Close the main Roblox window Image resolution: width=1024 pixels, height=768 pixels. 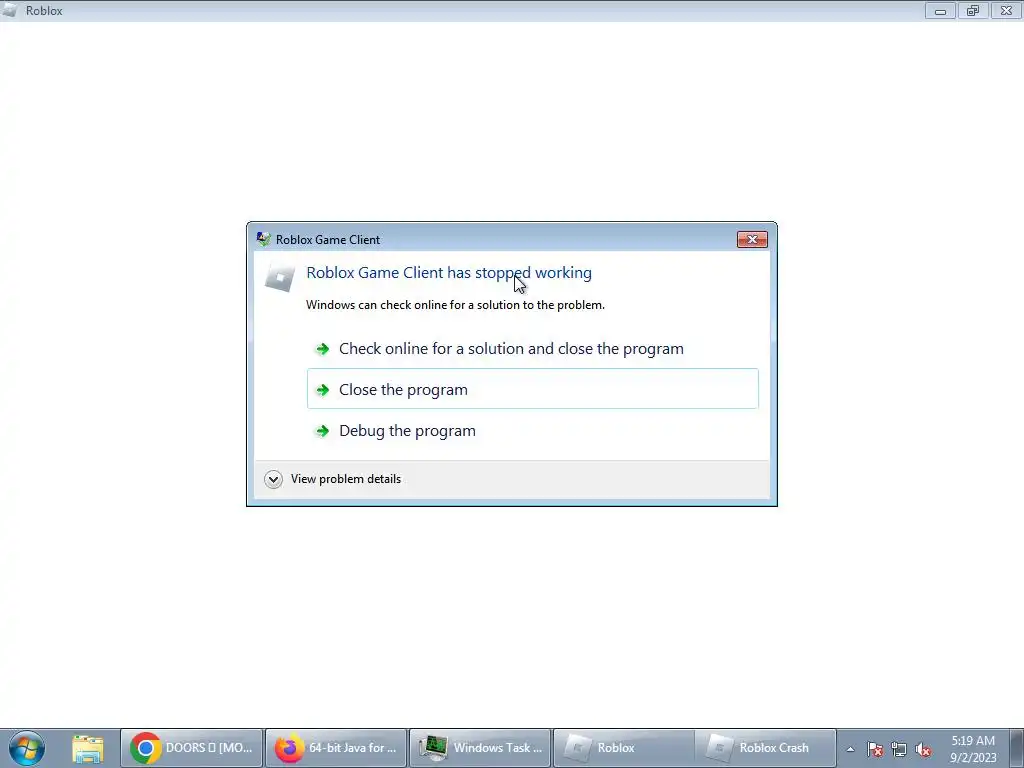(x=1006, y=10)
